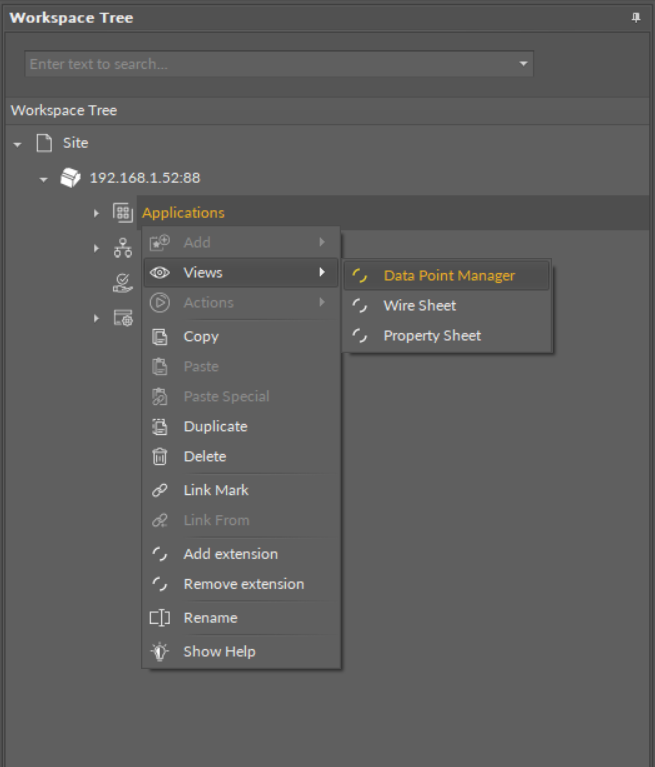Click the Applications grid icon

pyautogui.click(x=122, y=212)
